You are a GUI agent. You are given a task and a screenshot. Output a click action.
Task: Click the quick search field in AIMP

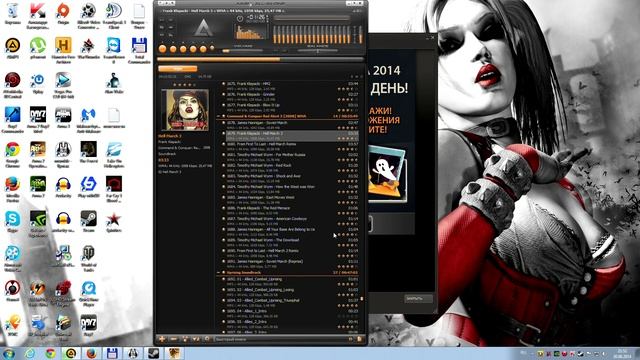coord(281,339)
